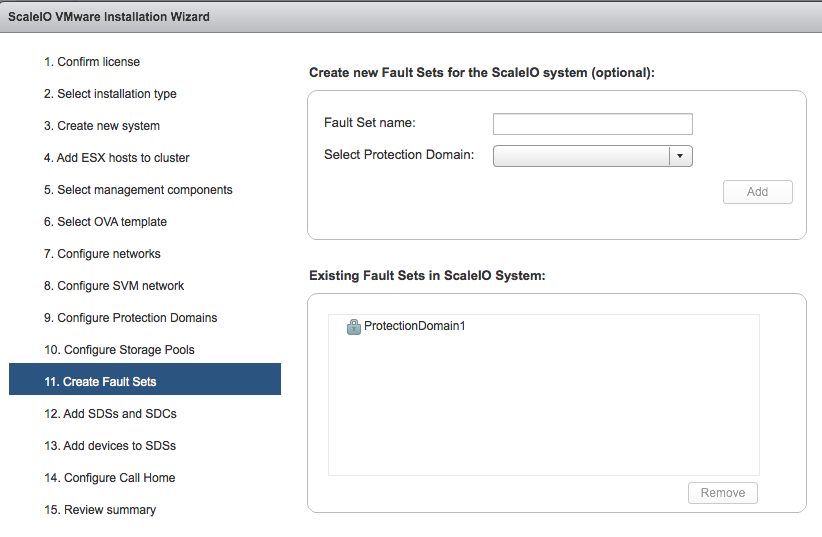
Task: Go to Configure SVM network step
Action: point(114,286)
